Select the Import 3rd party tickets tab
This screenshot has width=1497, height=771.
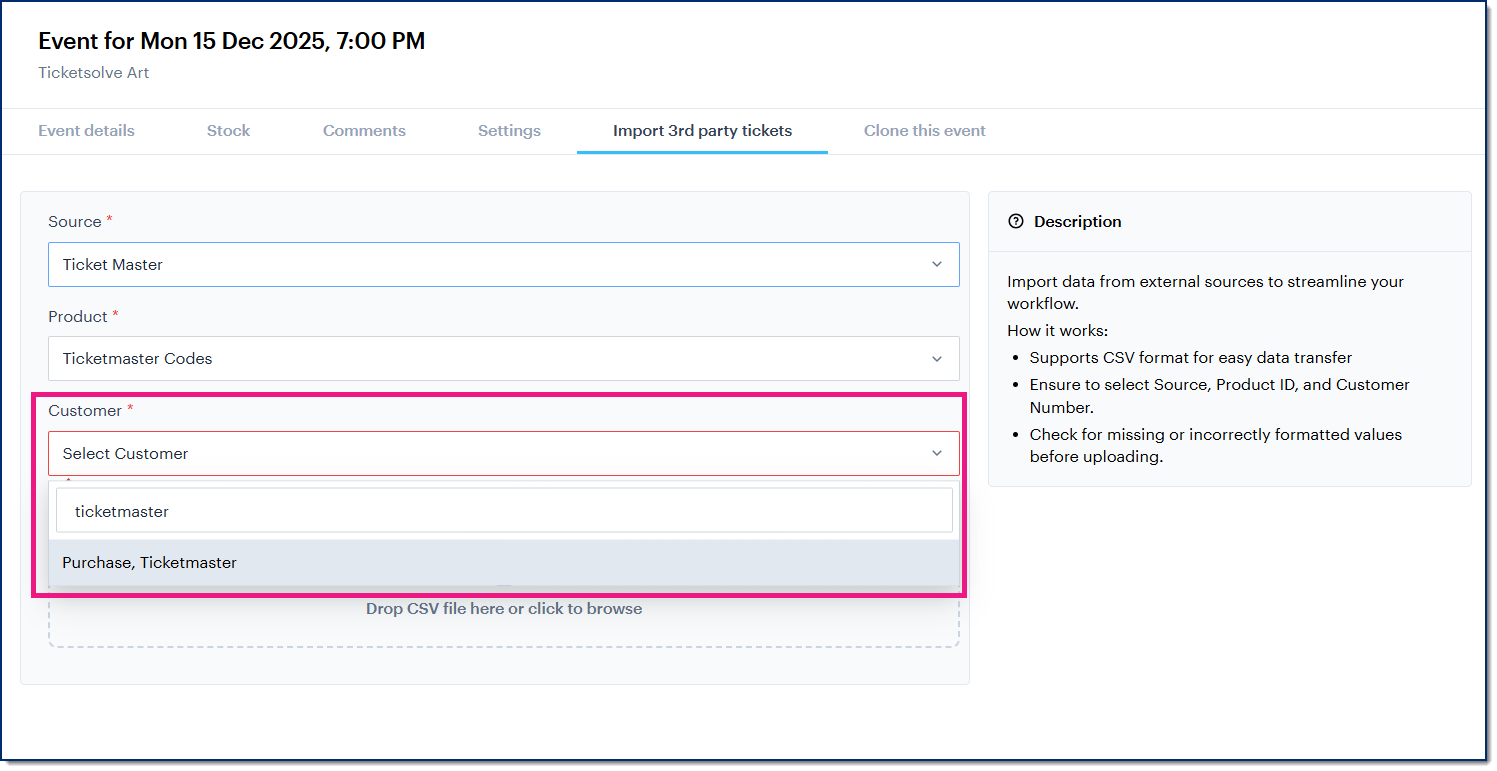pyautogui.click(x=702, y=131)
